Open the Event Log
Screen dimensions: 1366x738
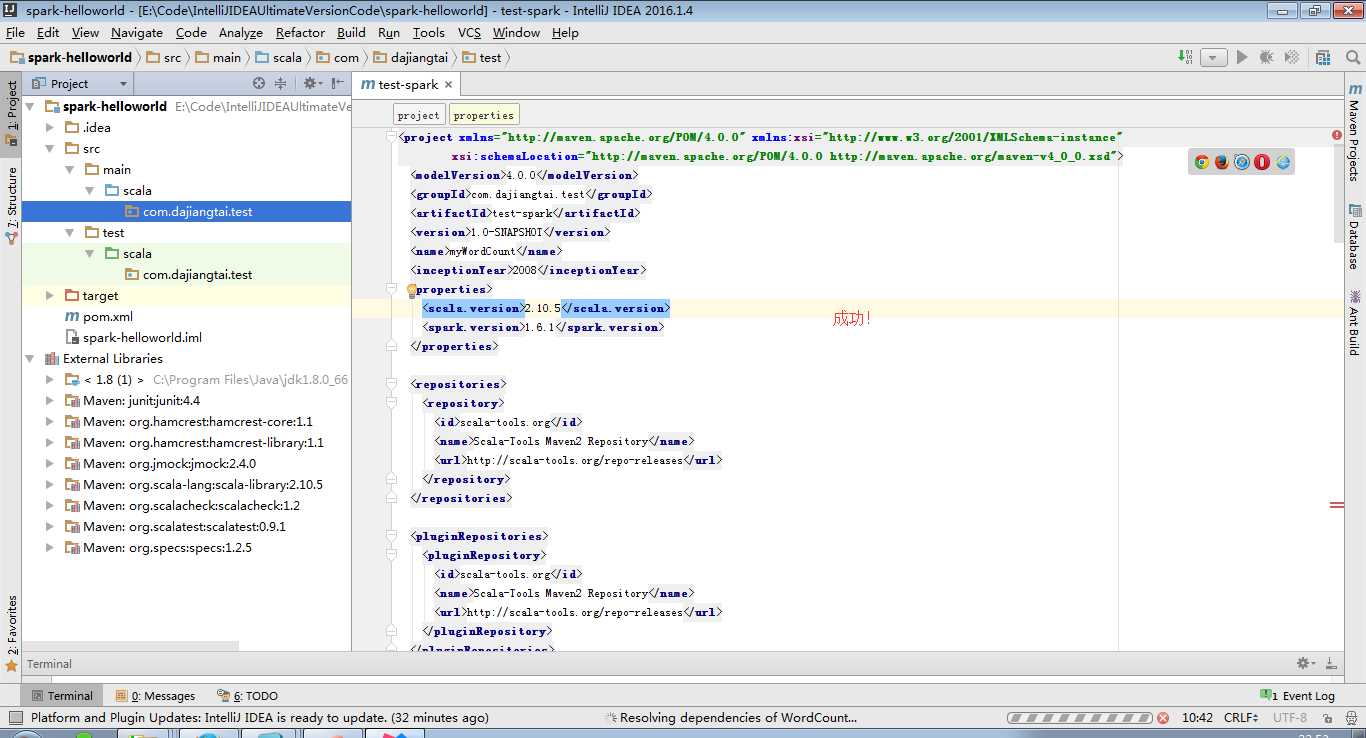[x=1298, y=695]
